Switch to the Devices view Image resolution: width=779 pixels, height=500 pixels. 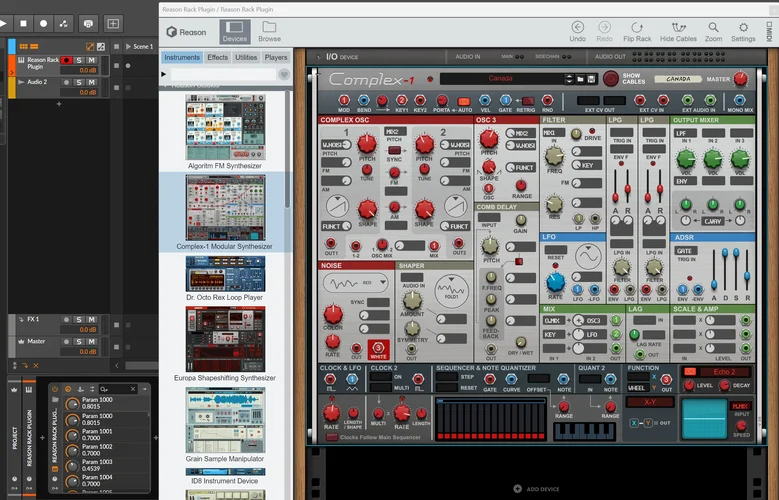[x=234, y=32]
